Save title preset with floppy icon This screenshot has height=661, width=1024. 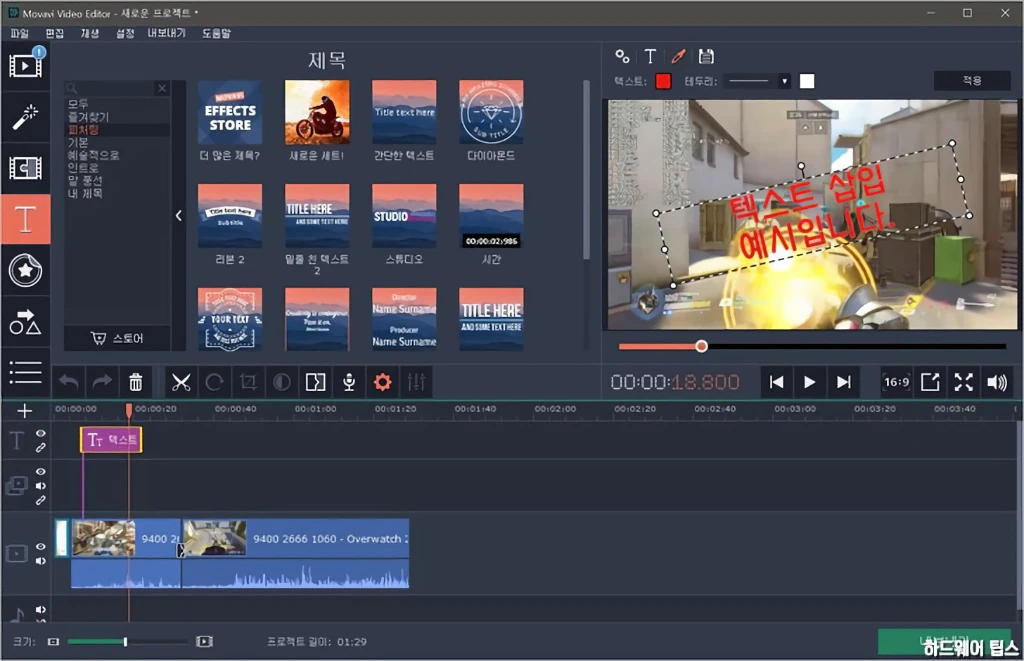click(706, 57)
